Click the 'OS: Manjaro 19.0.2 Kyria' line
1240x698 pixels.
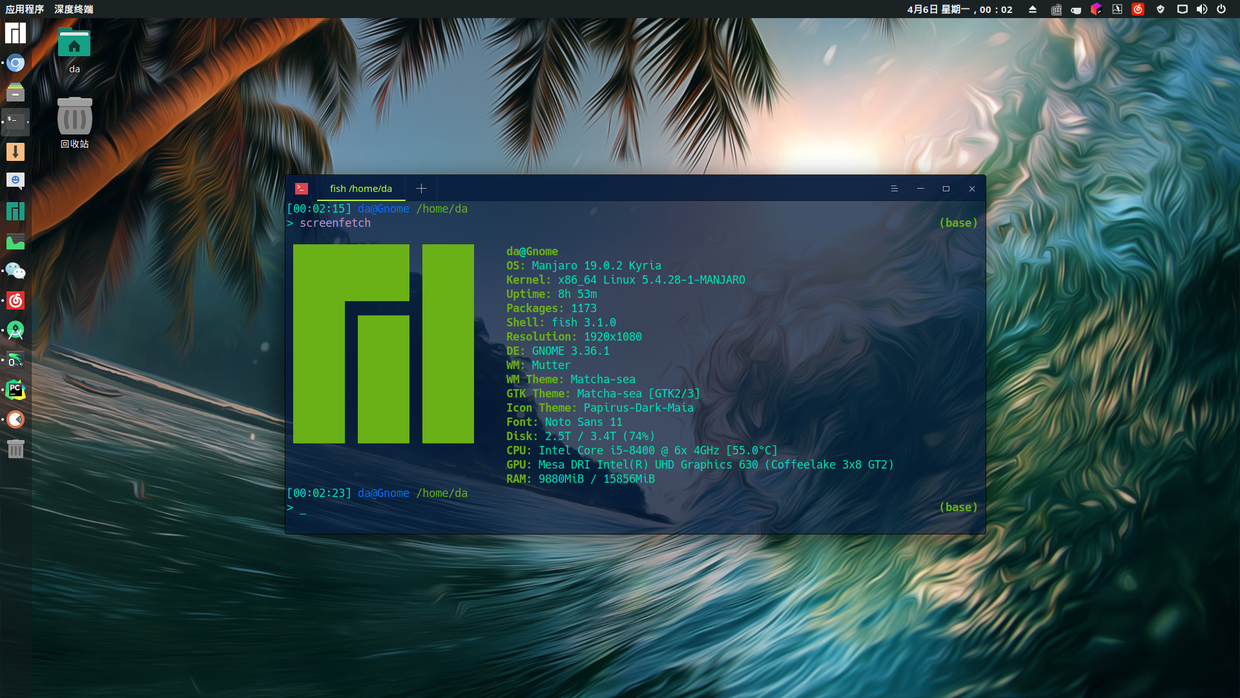(x=584, y=266)
